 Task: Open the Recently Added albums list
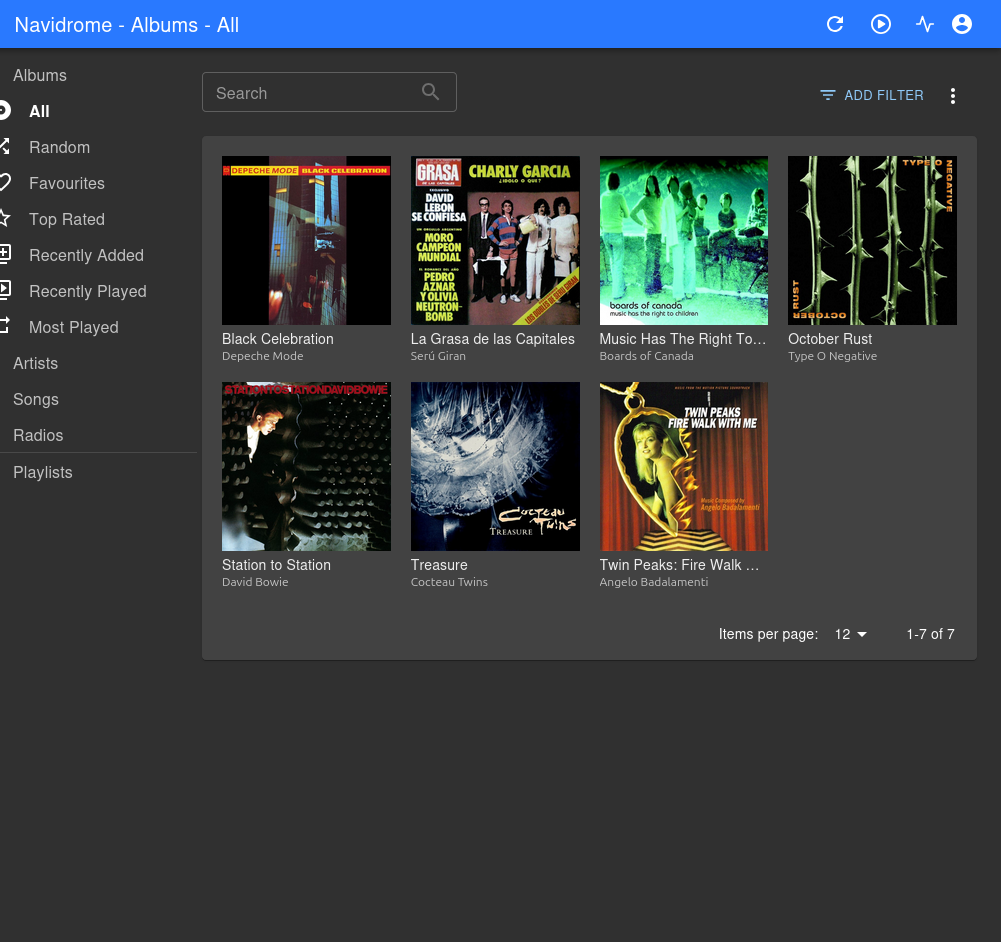86,255
